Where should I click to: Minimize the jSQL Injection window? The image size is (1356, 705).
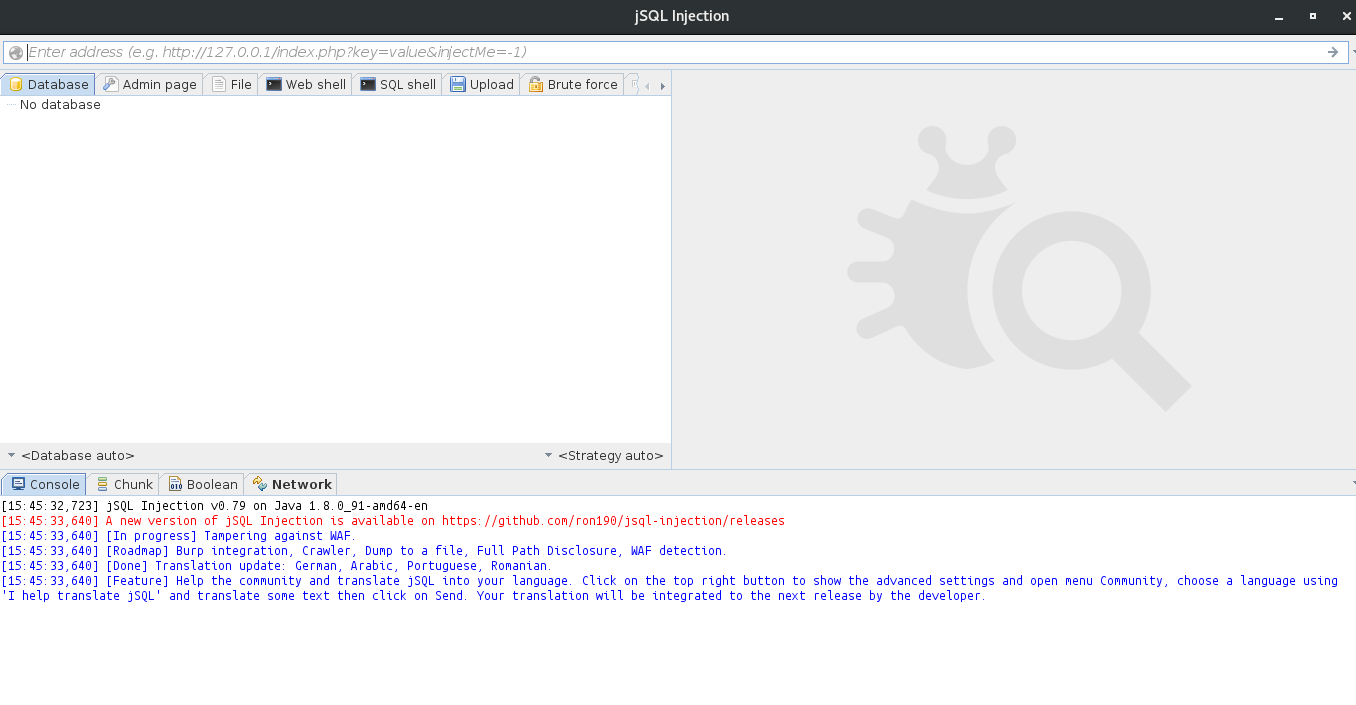click(x=1279, y=17)
